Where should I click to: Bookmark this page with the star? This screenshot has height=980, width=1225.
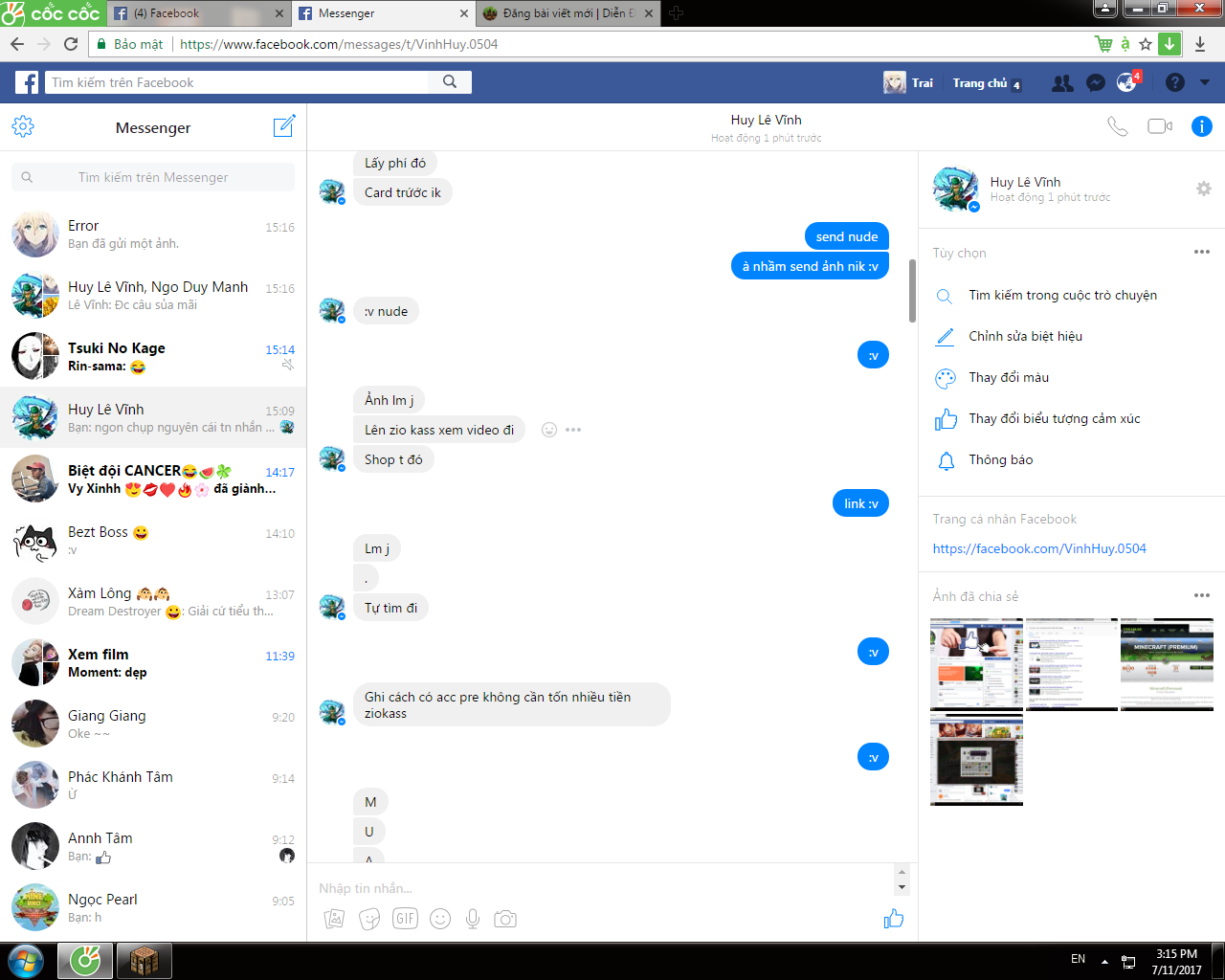click(1146, 44)
